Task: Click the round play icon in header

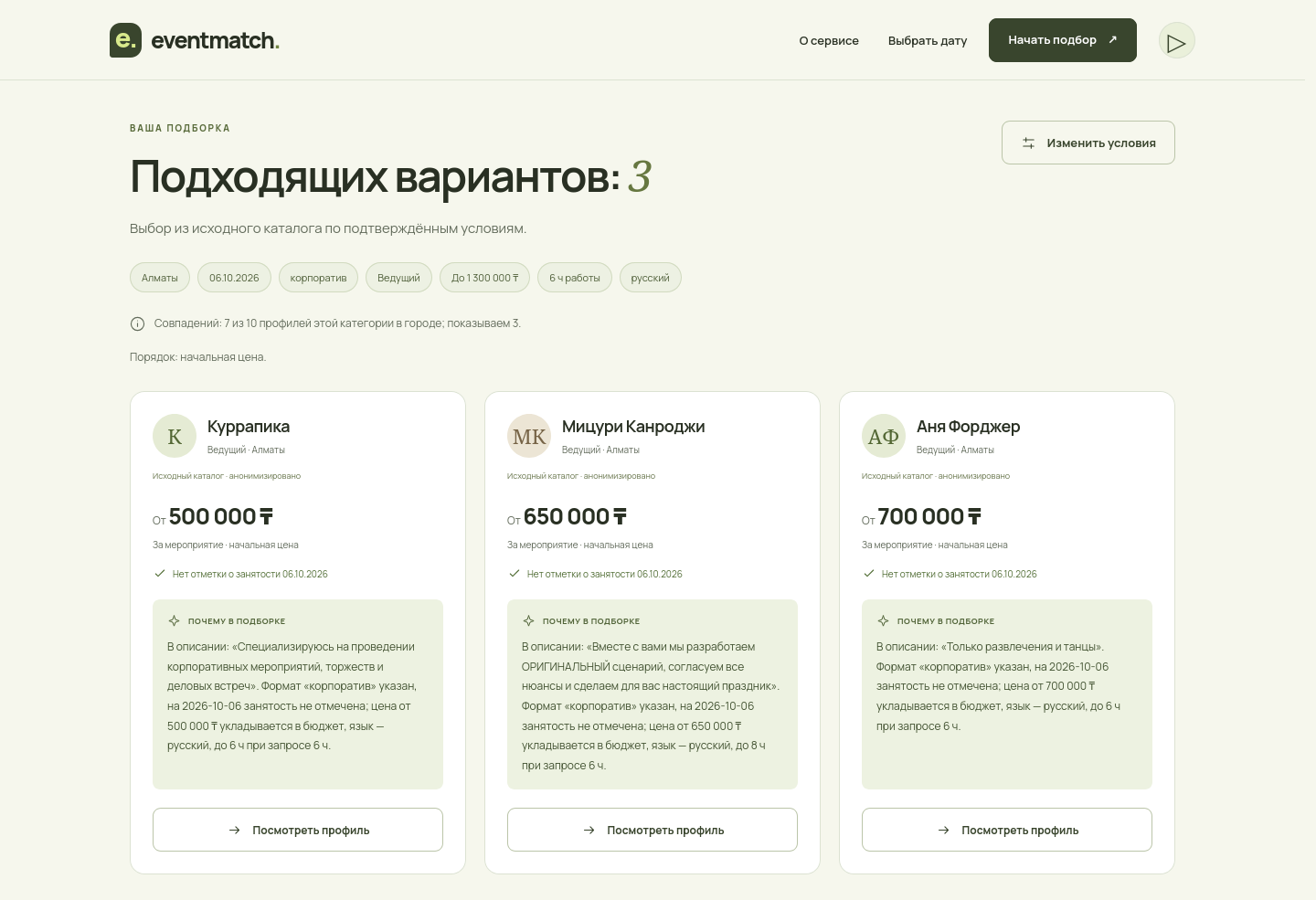Action: [x=1176, y=41]
